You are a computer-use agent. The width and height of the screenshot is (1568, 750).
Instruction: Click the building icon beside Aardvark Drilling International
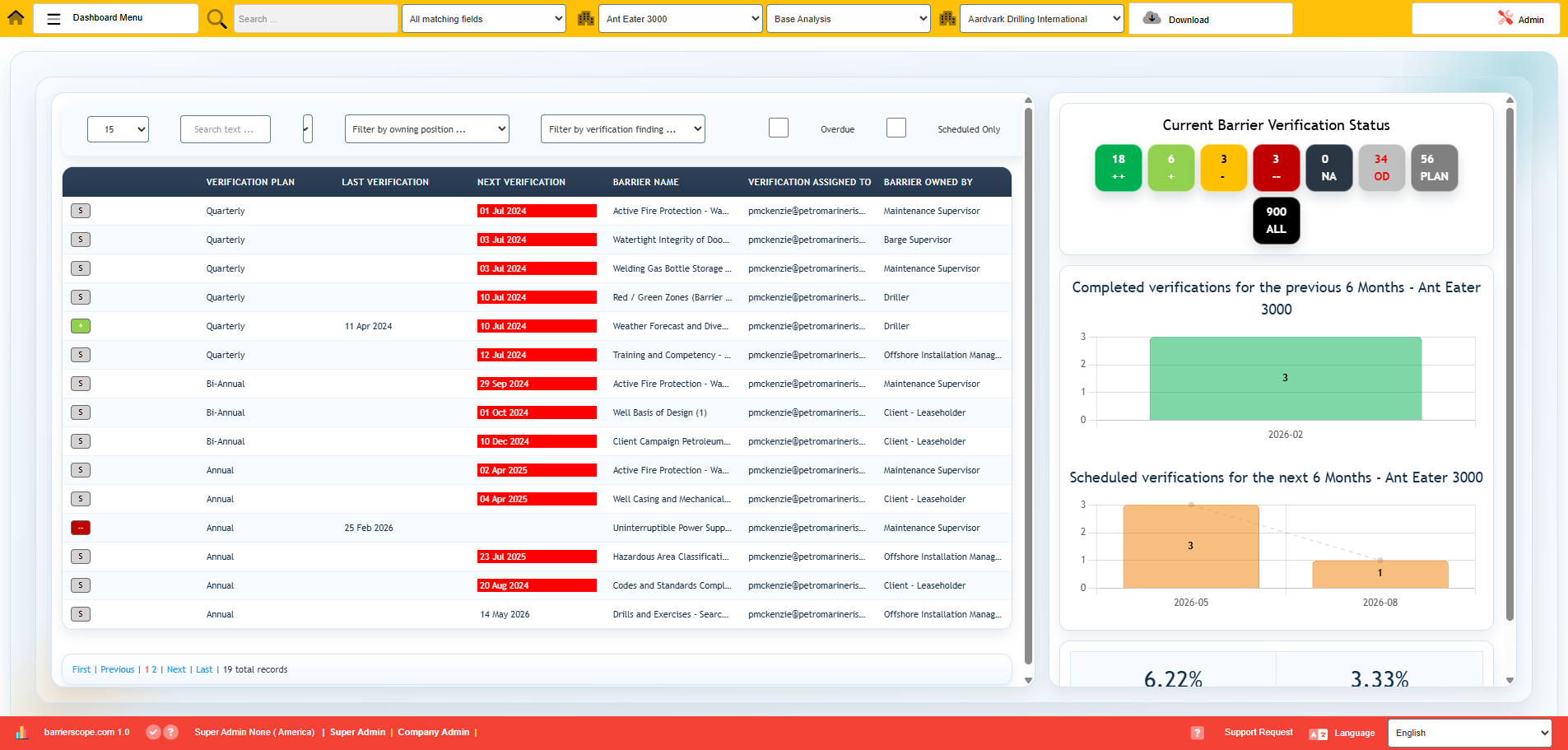click(x=947, y=18)
